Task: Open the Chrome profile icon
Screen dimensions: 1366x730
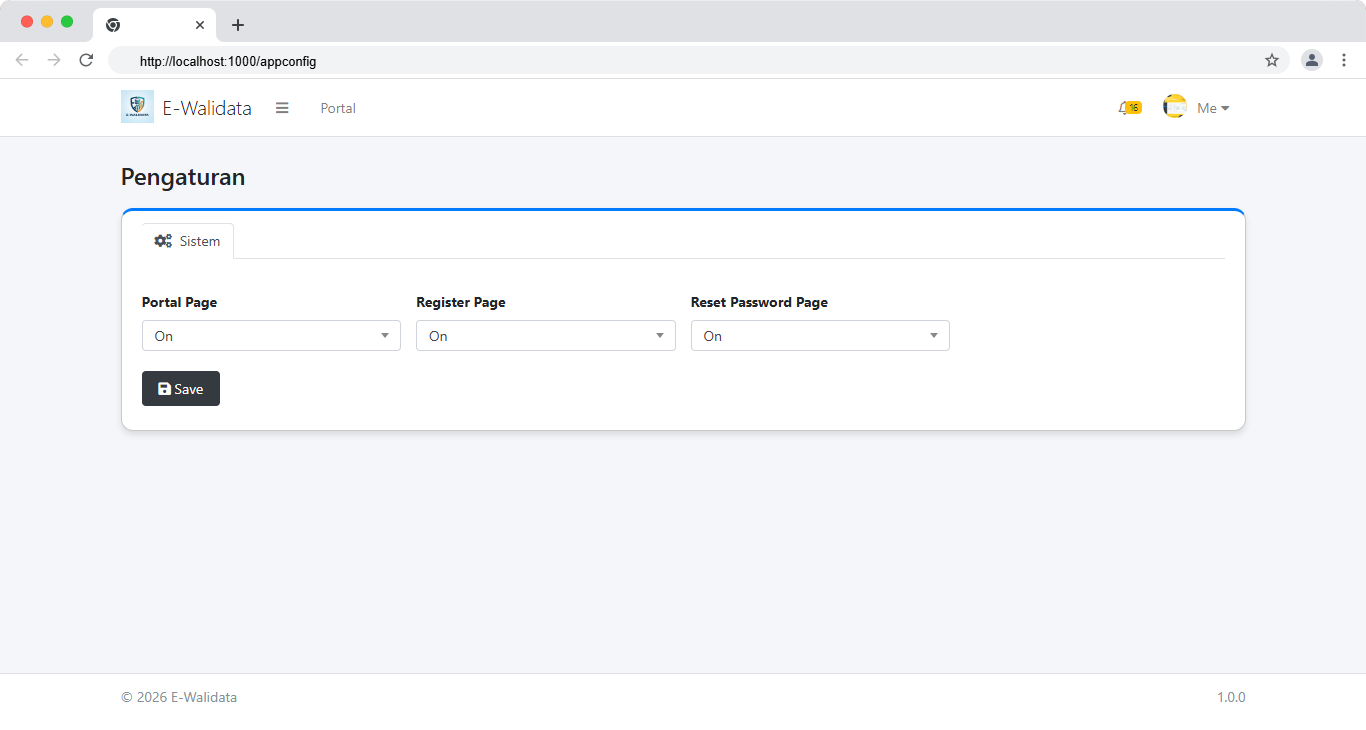Action: tap(1311, 60)
